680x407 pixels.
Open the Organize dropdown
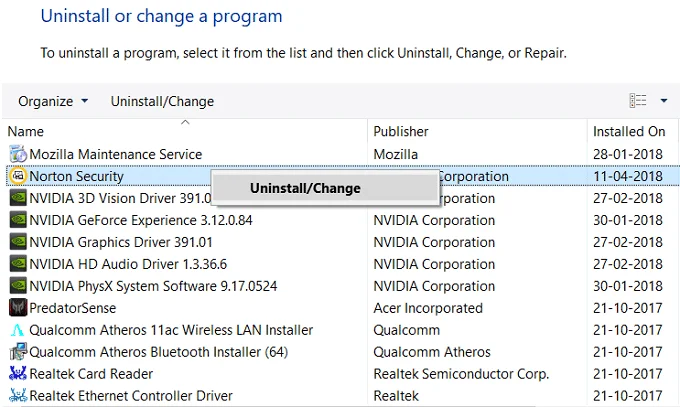[x=53, y=101]
